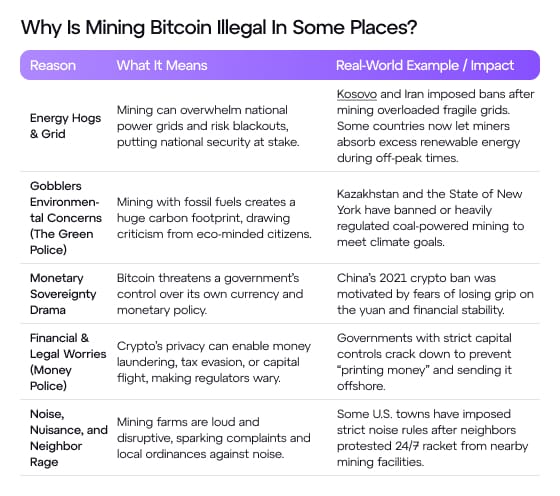Click the fossil fuels carbon footprint description
The image size is (560, 496).
coord(214,217)
